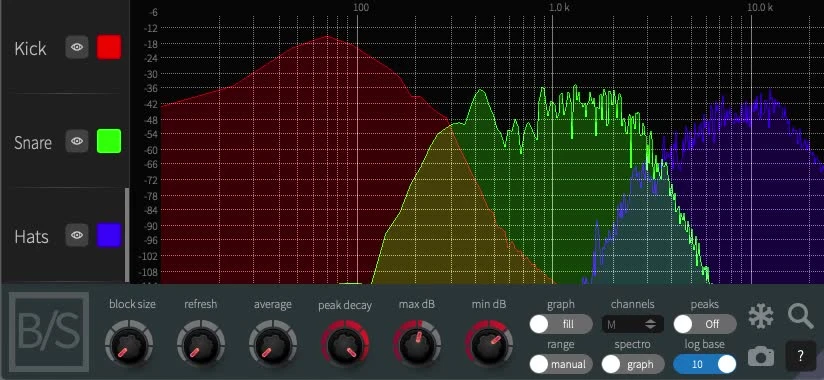Click the 'channels' label
The height and width of the screenshot is (380, 824).
633,304
